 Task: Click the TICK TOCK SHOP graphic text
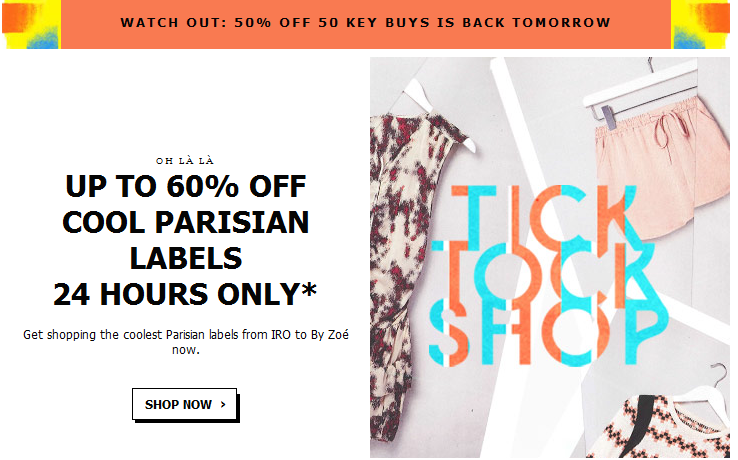click(x=548, y=275)
